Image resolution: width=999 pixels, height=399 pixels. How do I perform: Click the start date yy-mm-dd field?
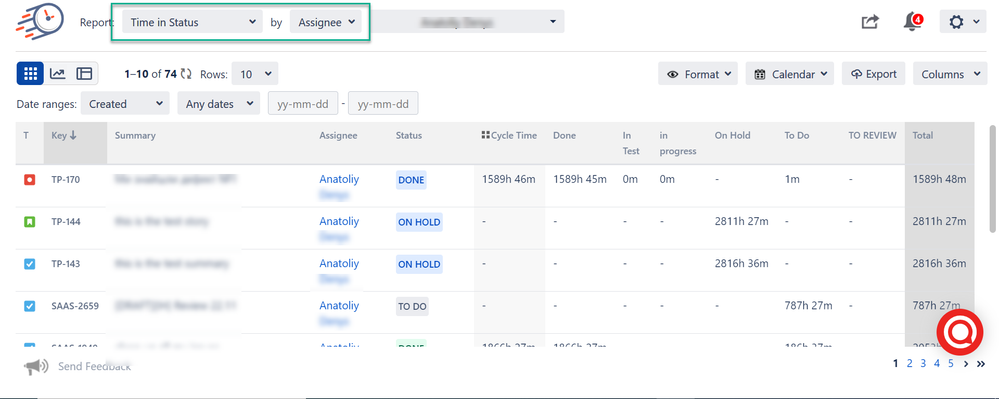pos(303,103)
